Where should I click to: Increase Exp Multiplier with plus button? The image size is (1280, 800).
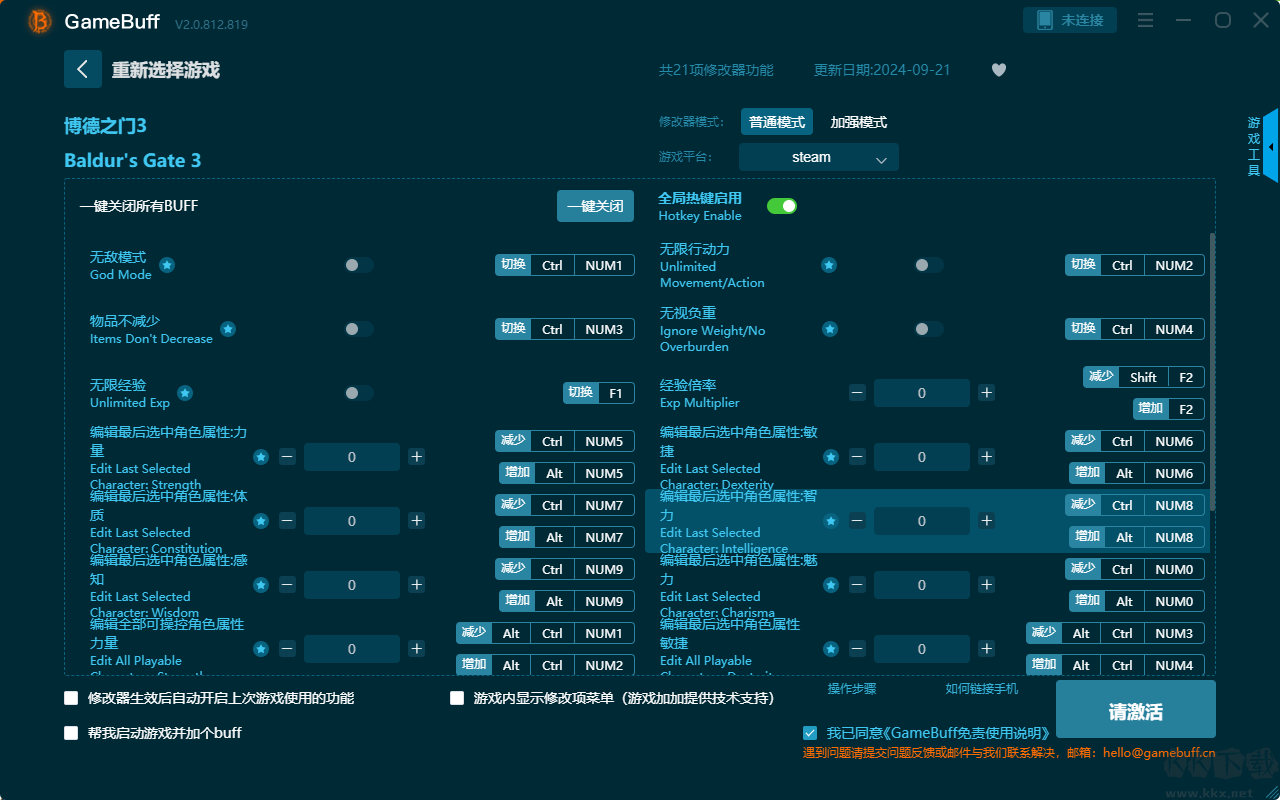pyautogui.click(x=987, y=393)
